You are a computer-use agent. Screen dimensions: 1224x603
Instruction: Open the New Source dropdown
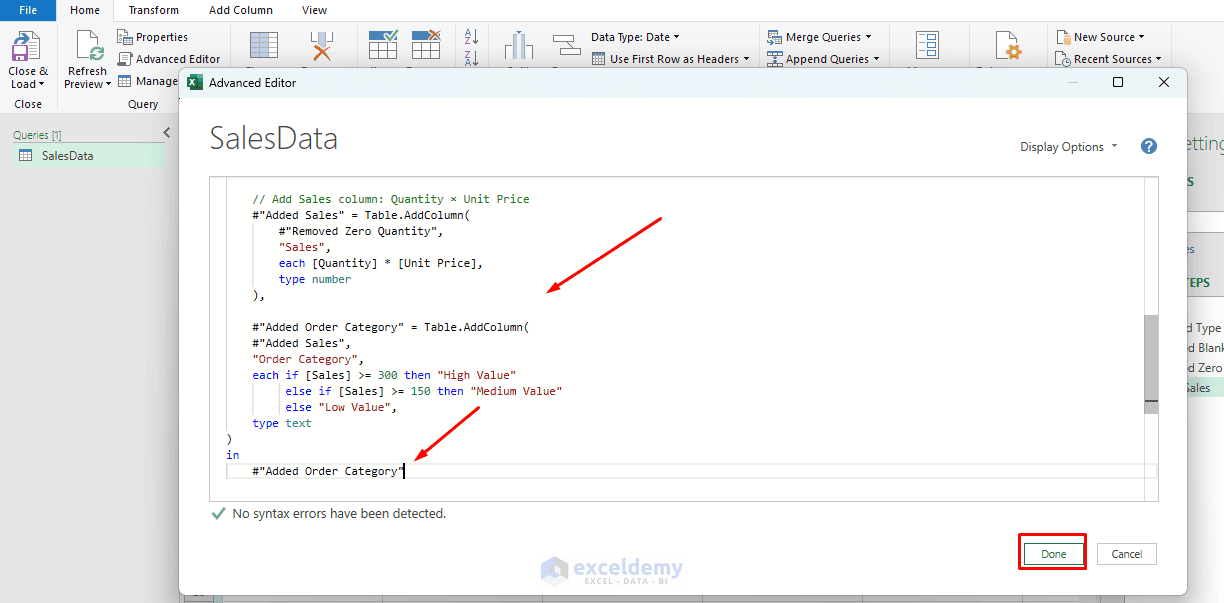(1100, 37)
